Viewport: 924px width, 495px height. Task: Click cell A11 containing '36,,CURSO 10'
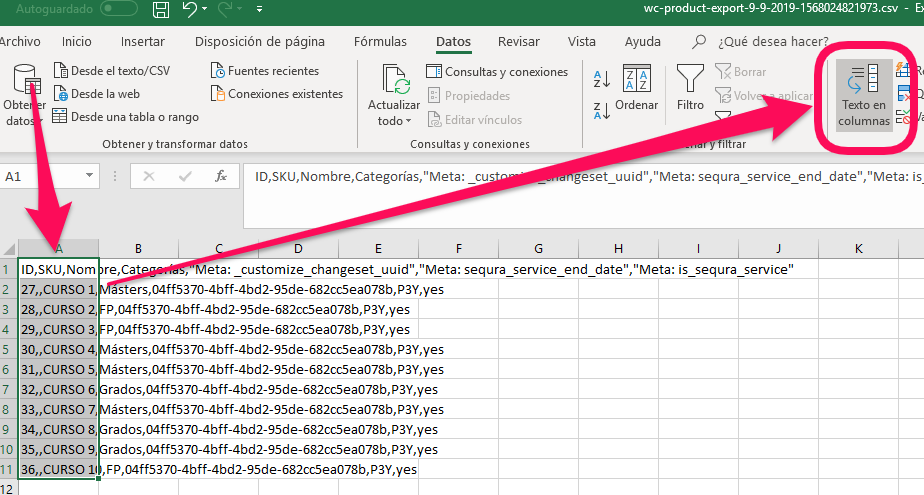coord(58,469)
